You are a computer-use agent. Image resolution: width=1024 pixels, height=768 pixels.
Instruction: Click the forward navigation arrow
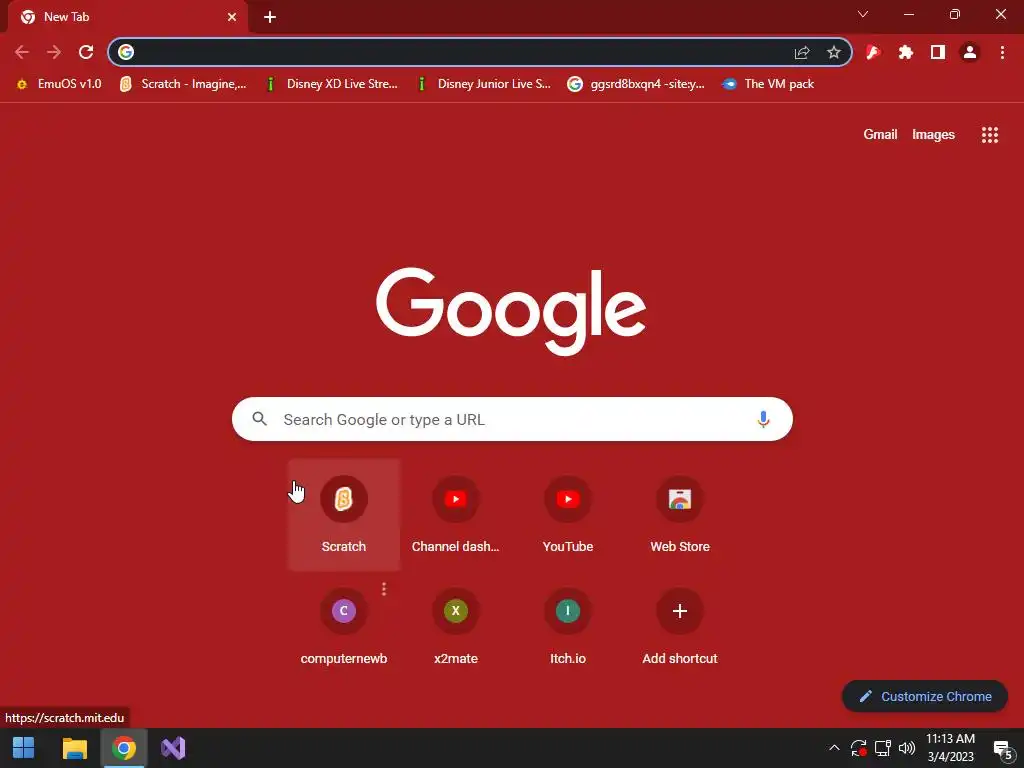[x=54, y=52]
